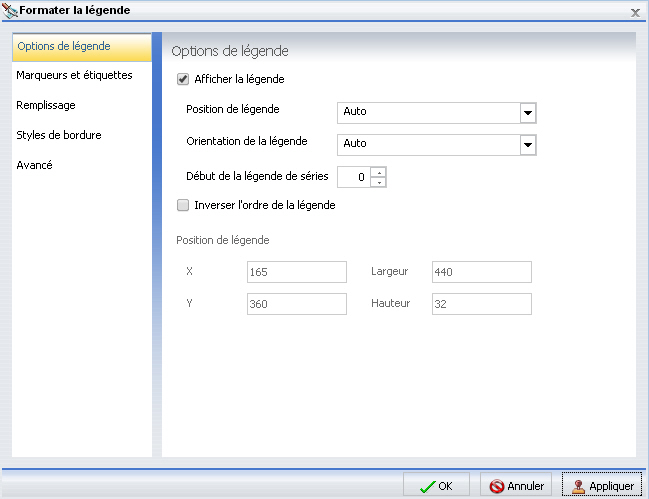Click the Options de légende panel heading
This screenshot has height=499, width=649.
pos(230,51)
